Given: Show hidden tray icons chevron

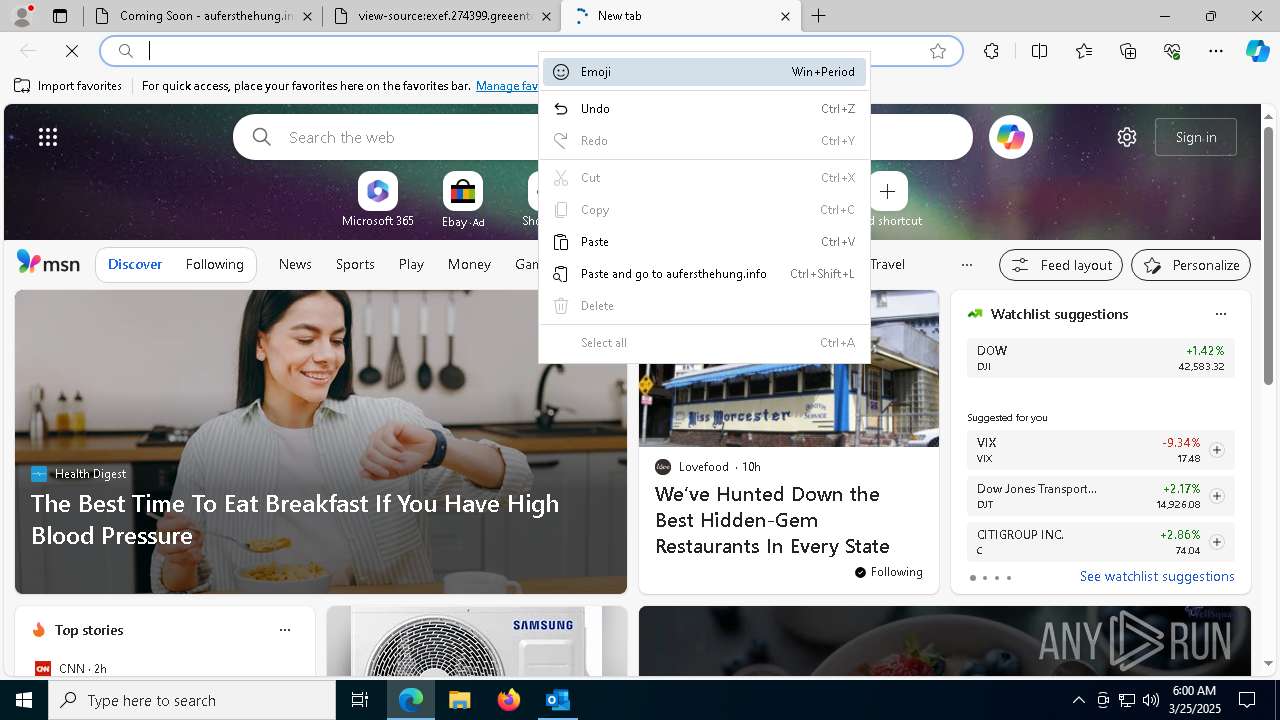Looking at the screenshot, I should click(1078, 700).
